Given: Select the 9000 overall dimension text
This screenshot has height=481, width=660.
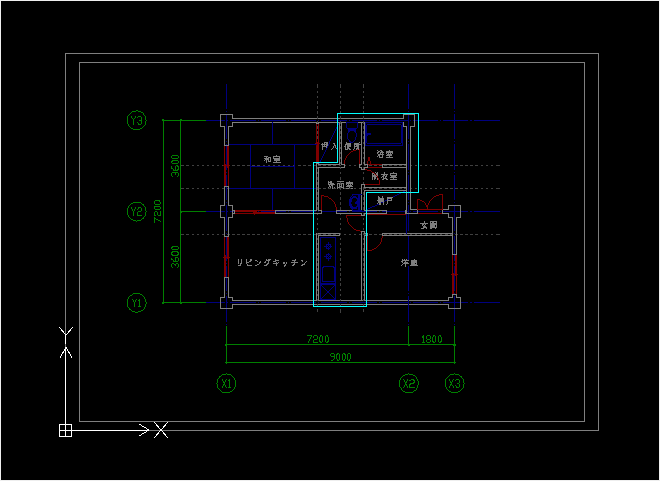Looking at the screenshot, I should click(340, 357).
